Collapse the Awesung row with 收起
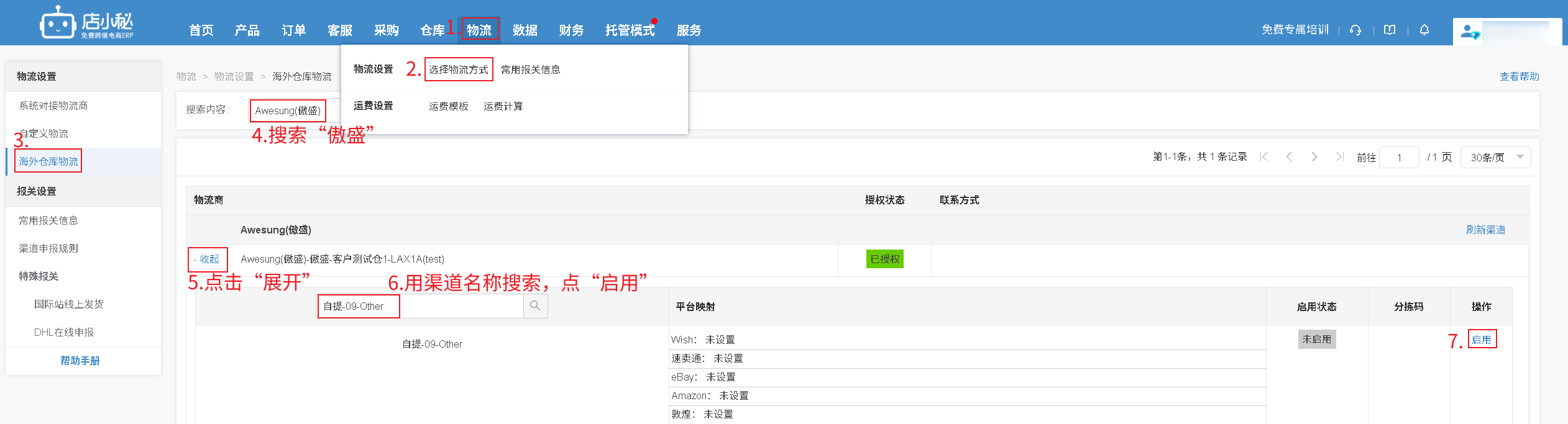Screen dimensions: 1568x424 208,259
